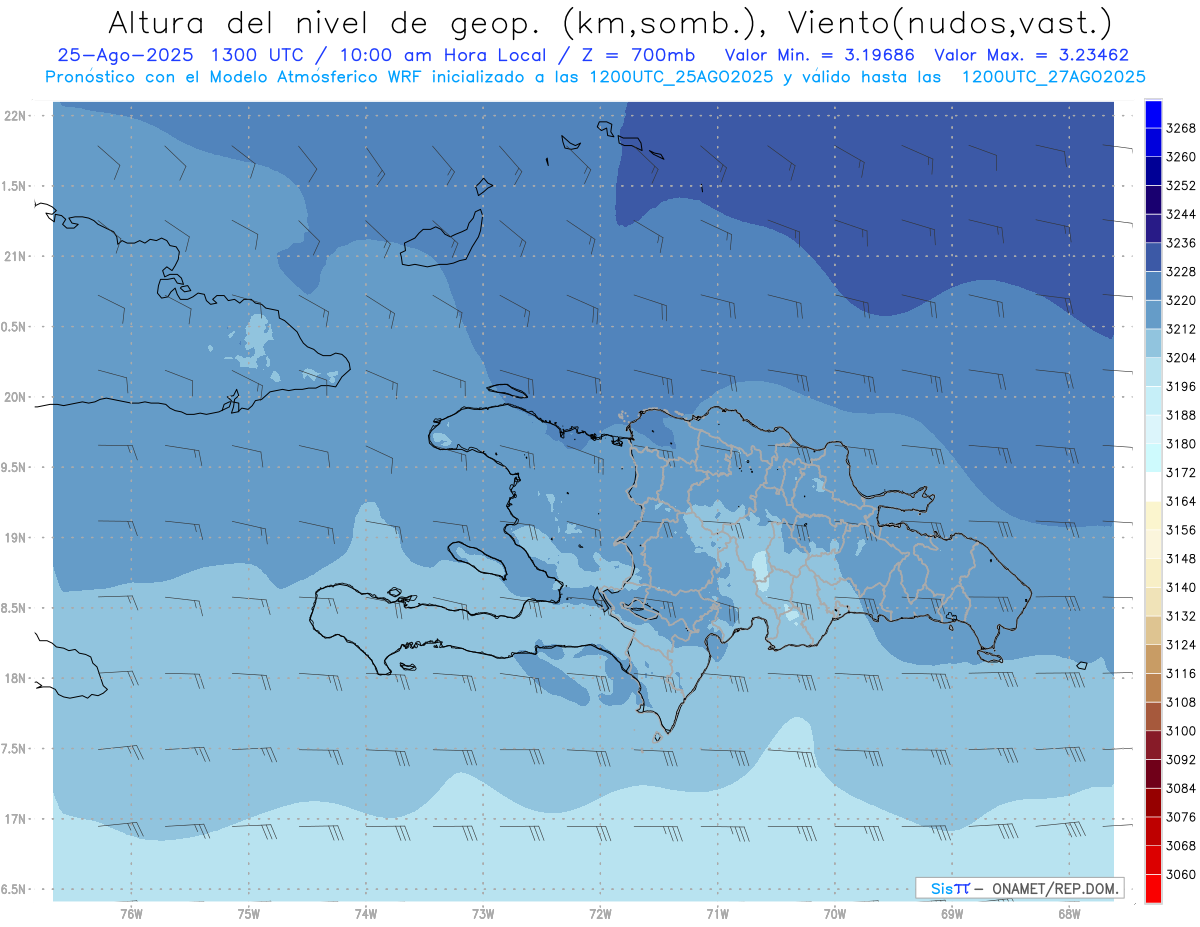Click the chart title 'Altura del nivel de geop.'
Viewport: 1200px width, 927px height.
click(326, 22)
